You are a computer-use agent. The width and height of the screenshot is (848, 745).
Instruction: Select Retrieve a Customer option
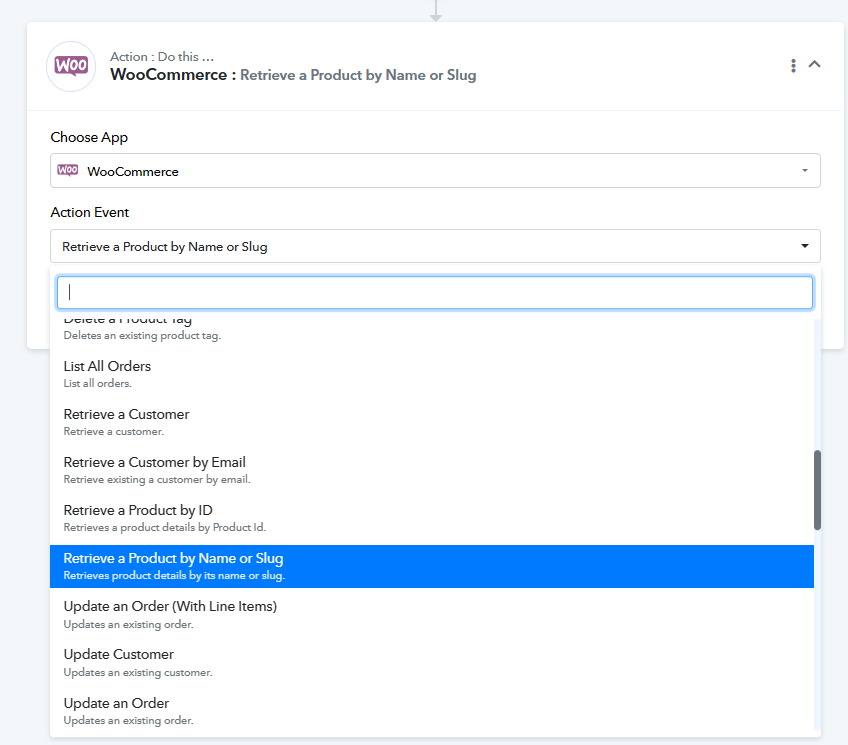click(432, 422)
